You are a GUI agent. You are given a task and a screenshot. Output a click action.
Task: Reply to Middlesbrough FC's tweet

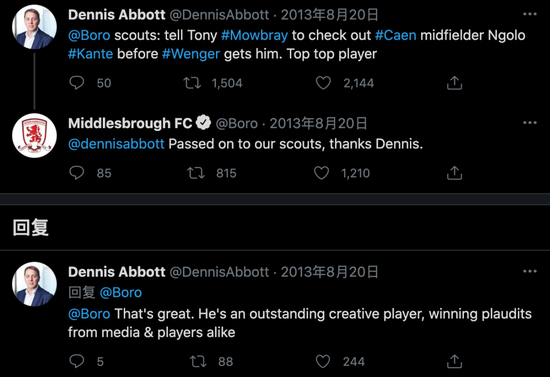76,173
